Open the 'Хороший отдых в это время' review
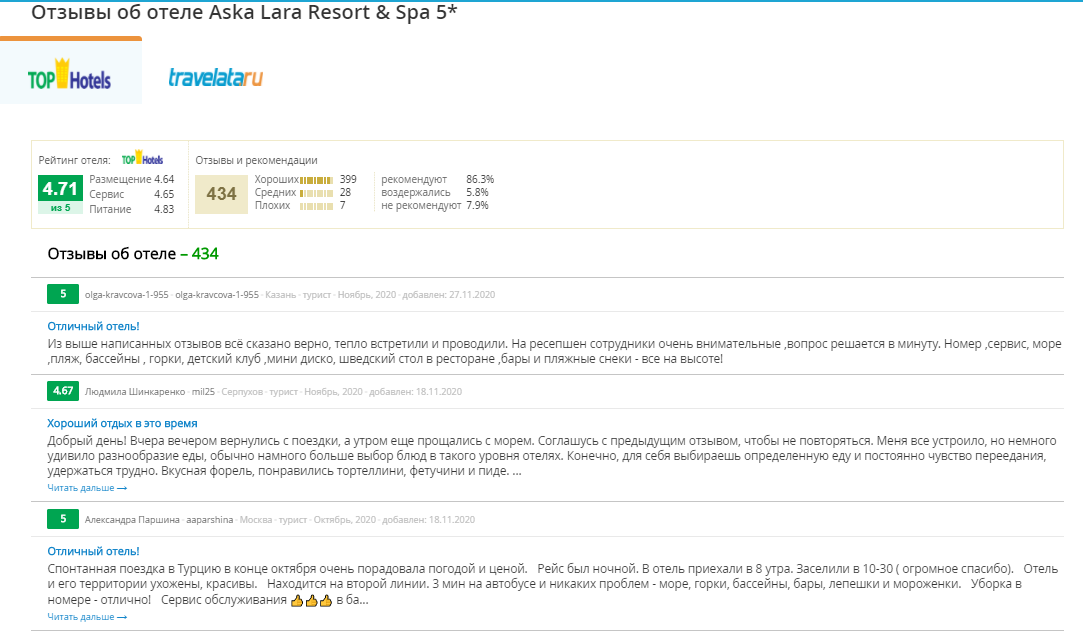1083x636 pixels. (x=122, y=423)
